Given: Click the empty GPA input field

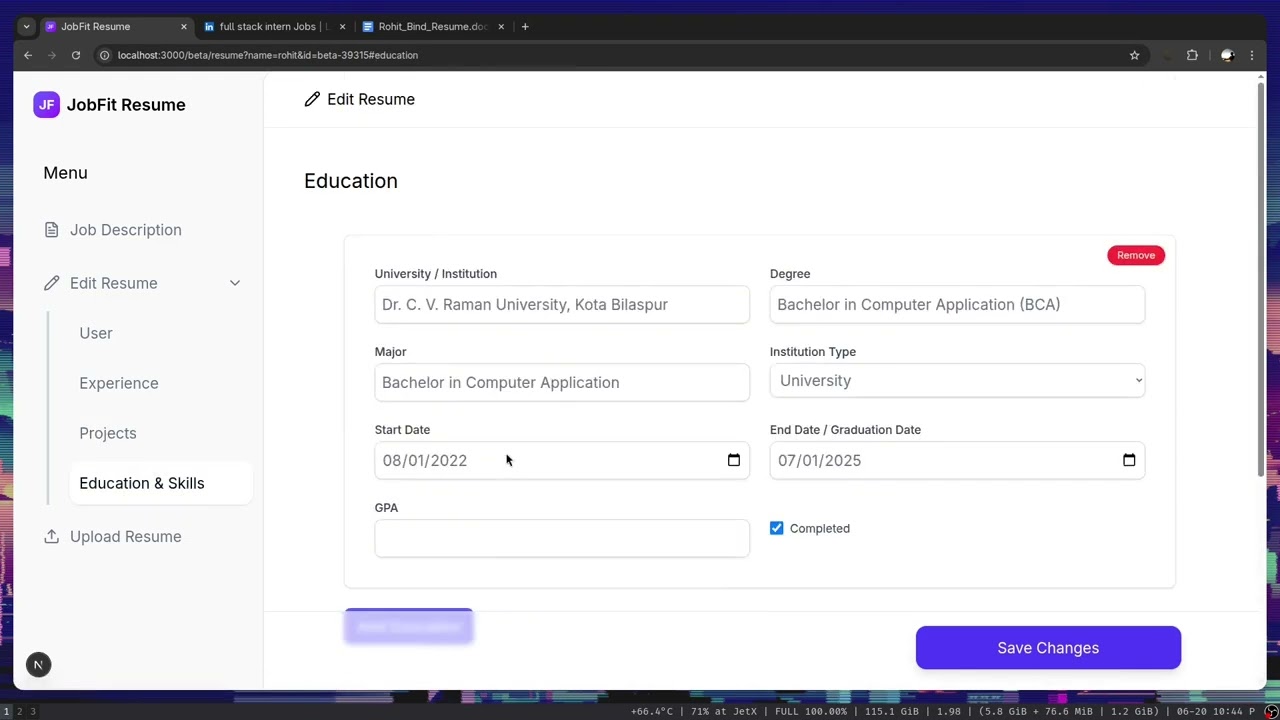Looking at the screenshot, I should (562, 538).
